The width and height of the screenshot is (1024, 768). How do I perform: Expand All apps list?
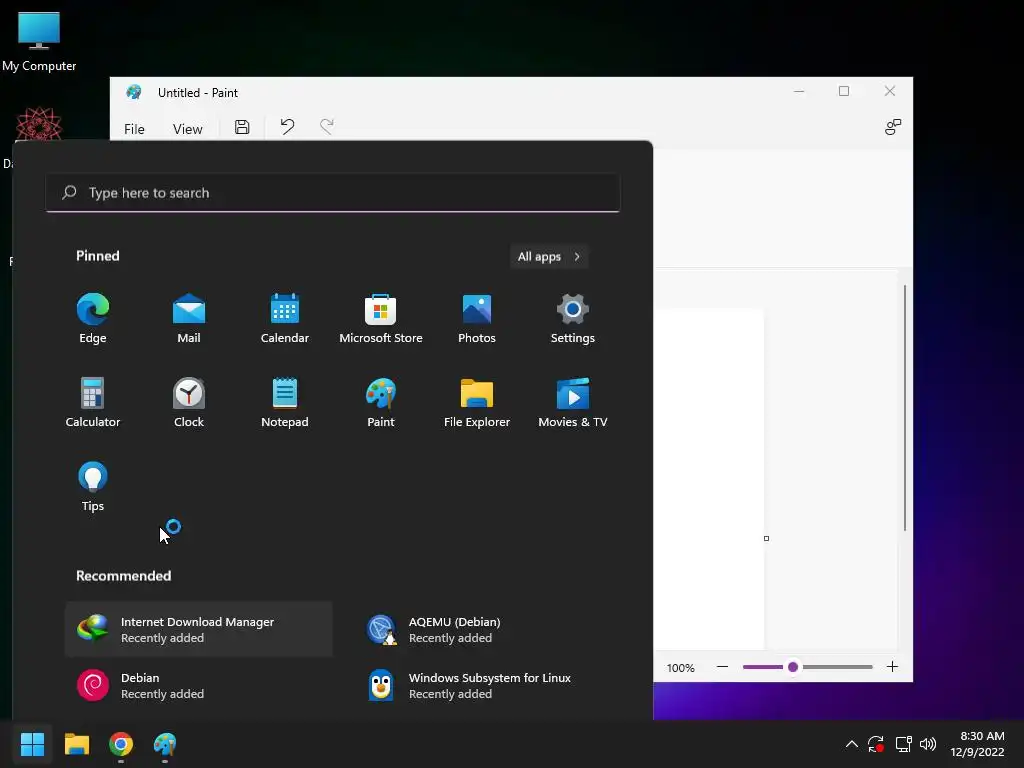click(x=549, y=257)
